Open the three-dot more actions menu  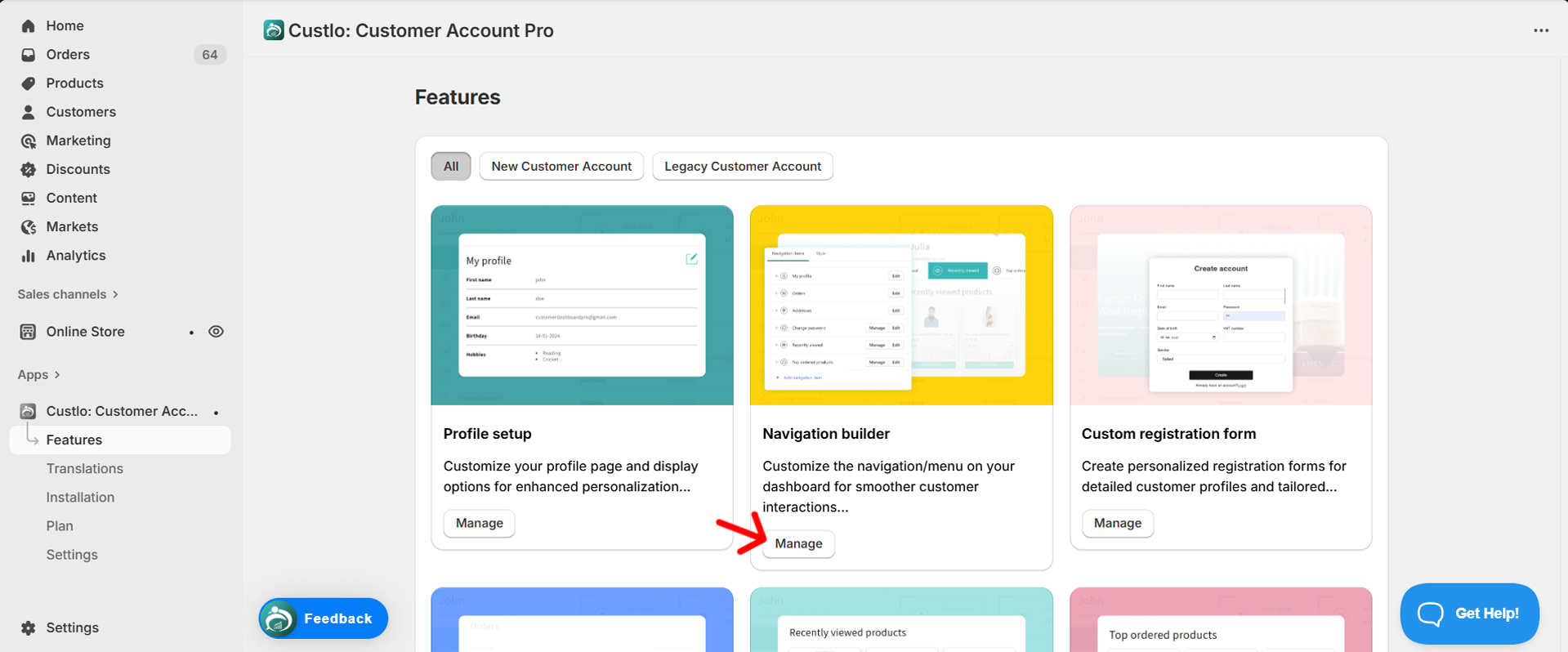click(1541, 30)
